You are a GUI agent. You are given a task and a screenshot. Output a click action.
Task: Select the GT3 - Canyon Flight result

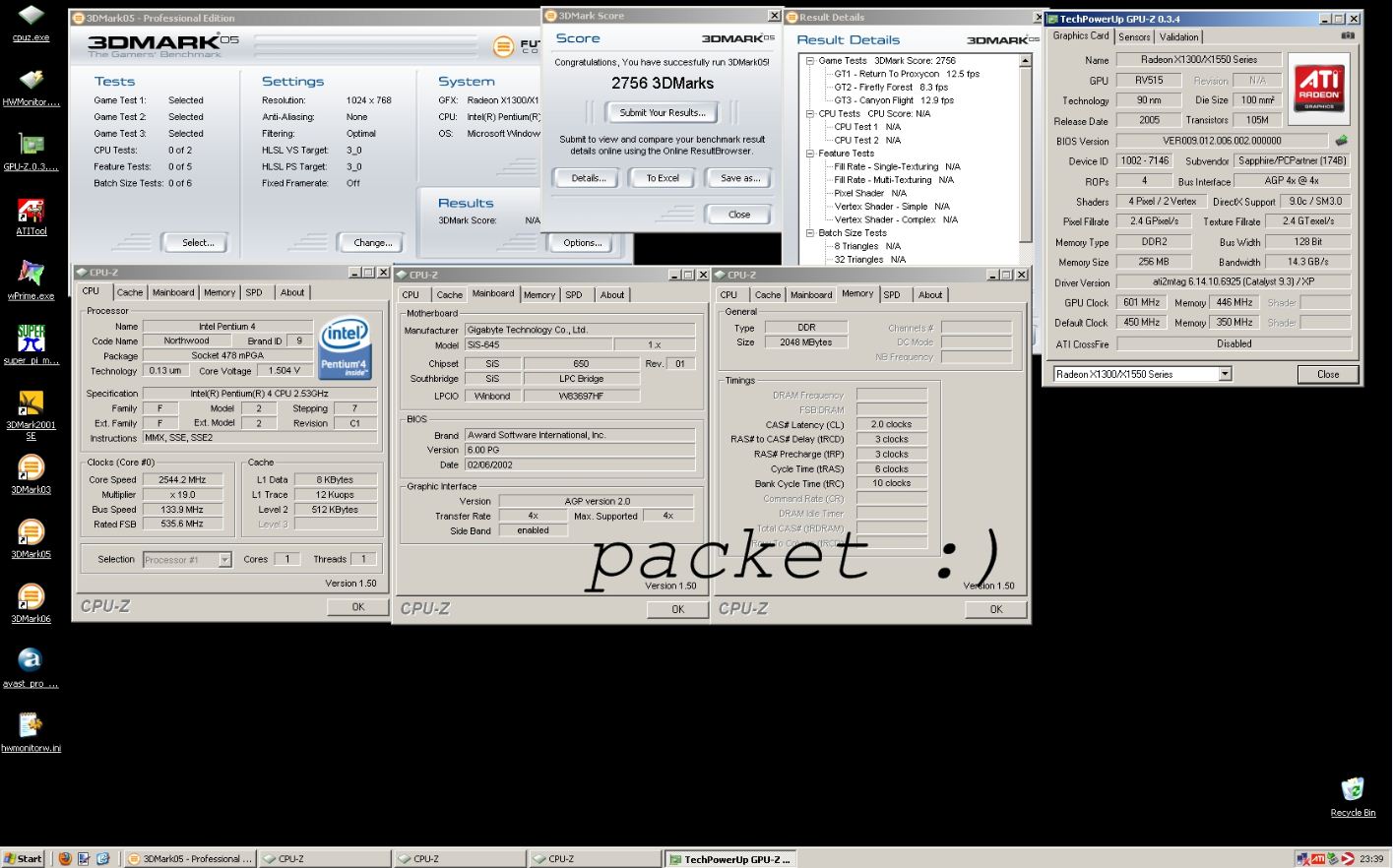tap(894, 100)
